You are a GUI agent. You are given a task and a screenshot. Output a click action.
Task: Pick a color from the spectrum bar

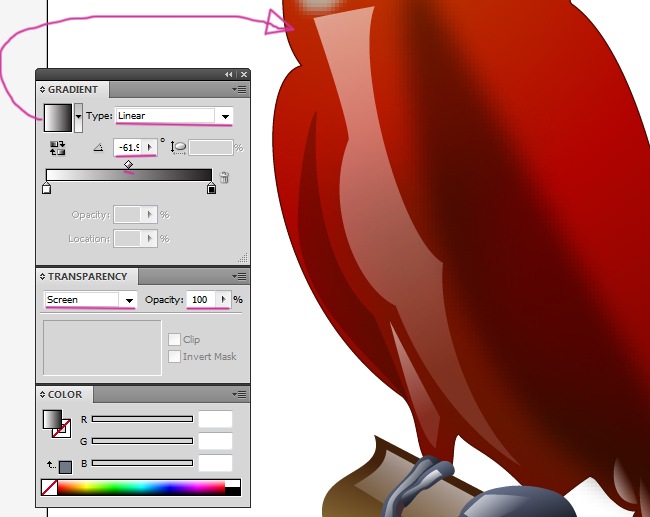tap(140, 488)
